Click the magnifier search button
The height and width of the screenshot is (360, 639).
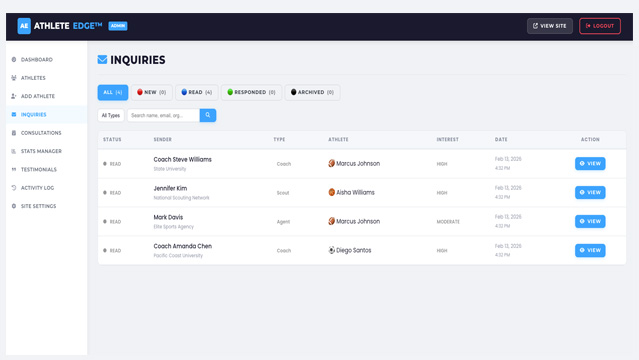(x=208, y=115)
